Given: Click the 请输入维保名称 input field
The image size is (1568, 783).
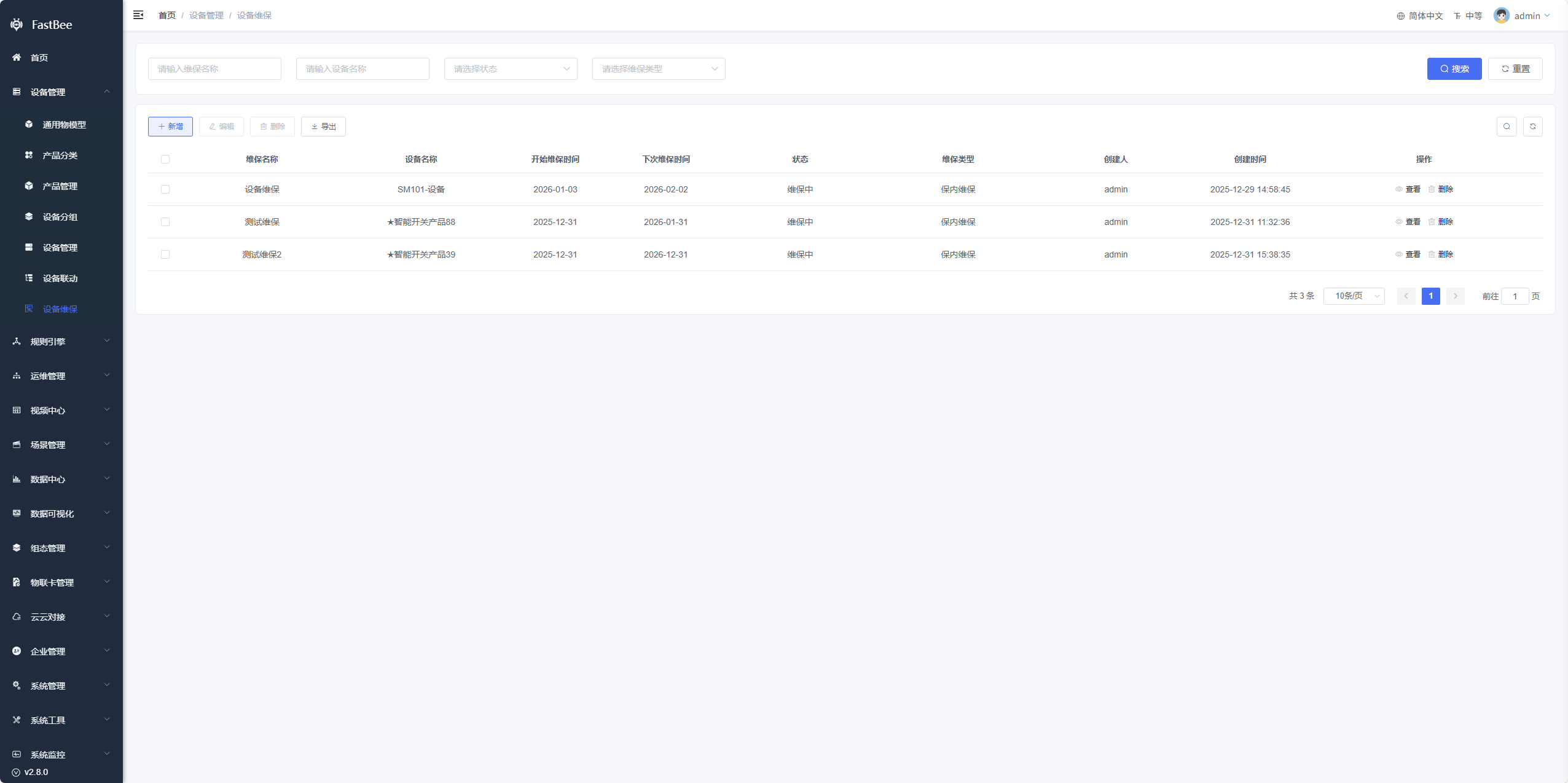Looking at the screenshot, I should coord(214,69).
